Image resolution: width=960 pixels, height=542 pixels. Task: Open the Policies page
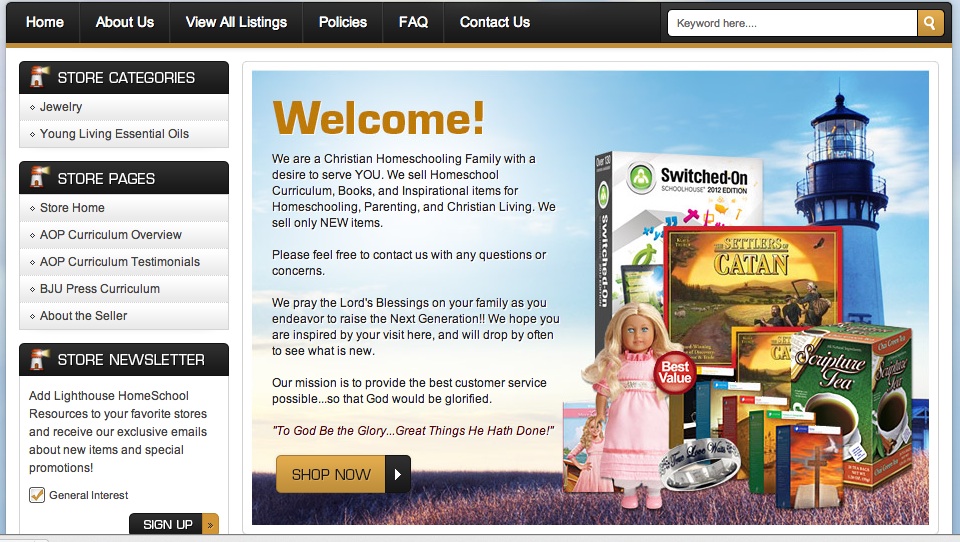click(343, 22)
